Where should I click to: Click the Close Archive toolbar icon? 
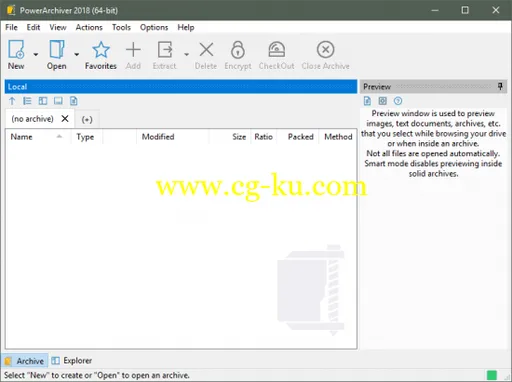(x=325, y=50)
